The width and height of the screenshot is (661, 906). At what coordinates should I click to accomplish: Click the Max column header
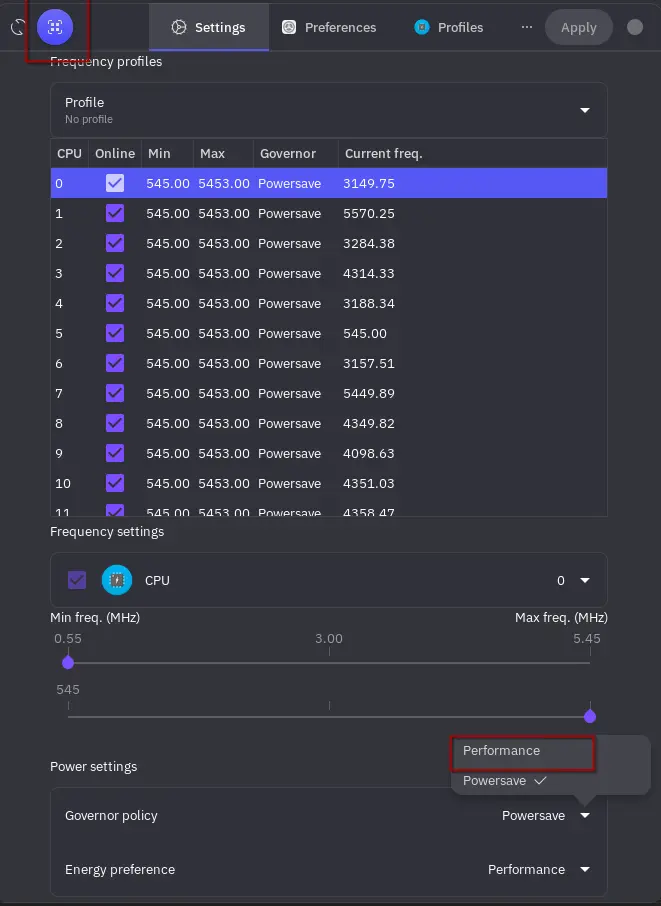point(224,154)
